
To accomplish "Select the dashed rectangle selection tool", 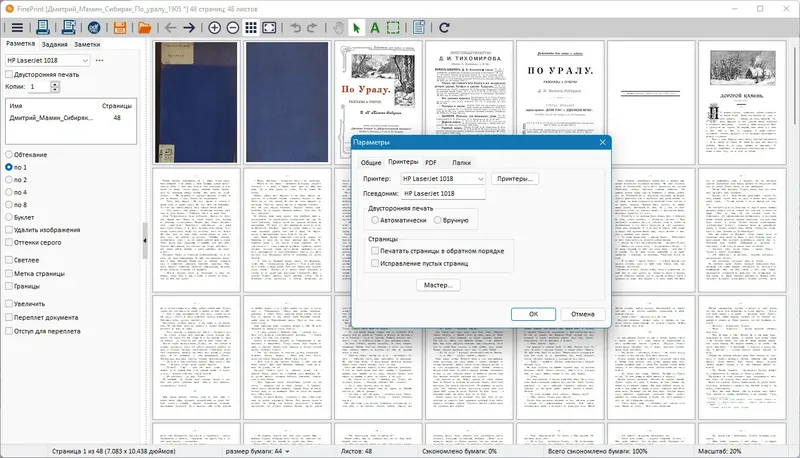I will (393, 28).
